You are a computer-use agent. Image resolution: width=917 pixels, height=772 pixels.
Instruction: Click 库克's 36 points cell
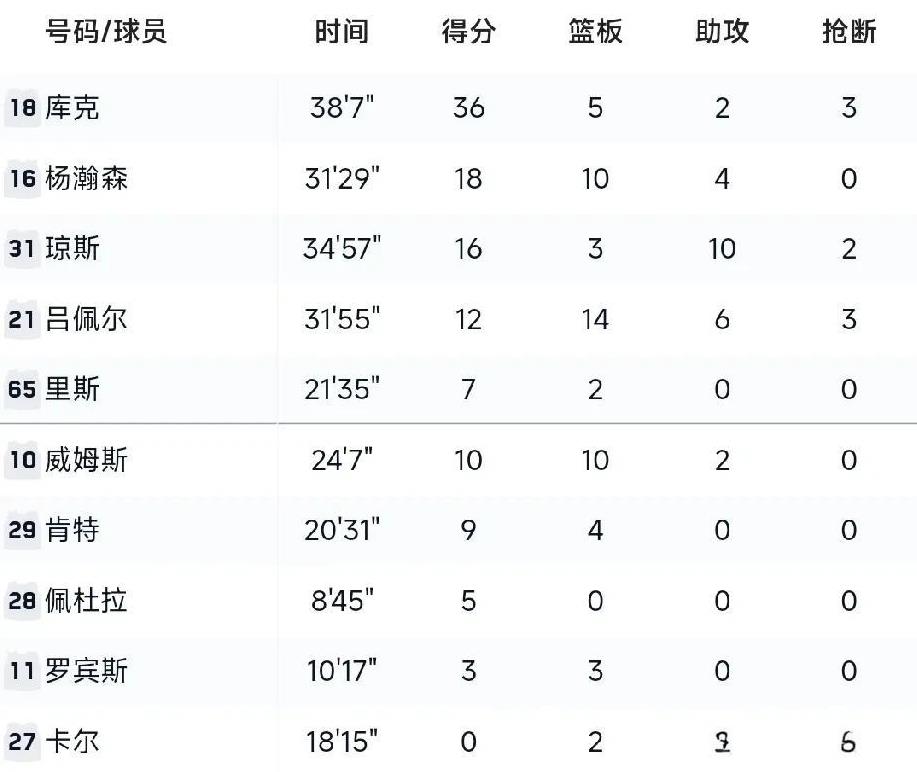tap(468, 108)
